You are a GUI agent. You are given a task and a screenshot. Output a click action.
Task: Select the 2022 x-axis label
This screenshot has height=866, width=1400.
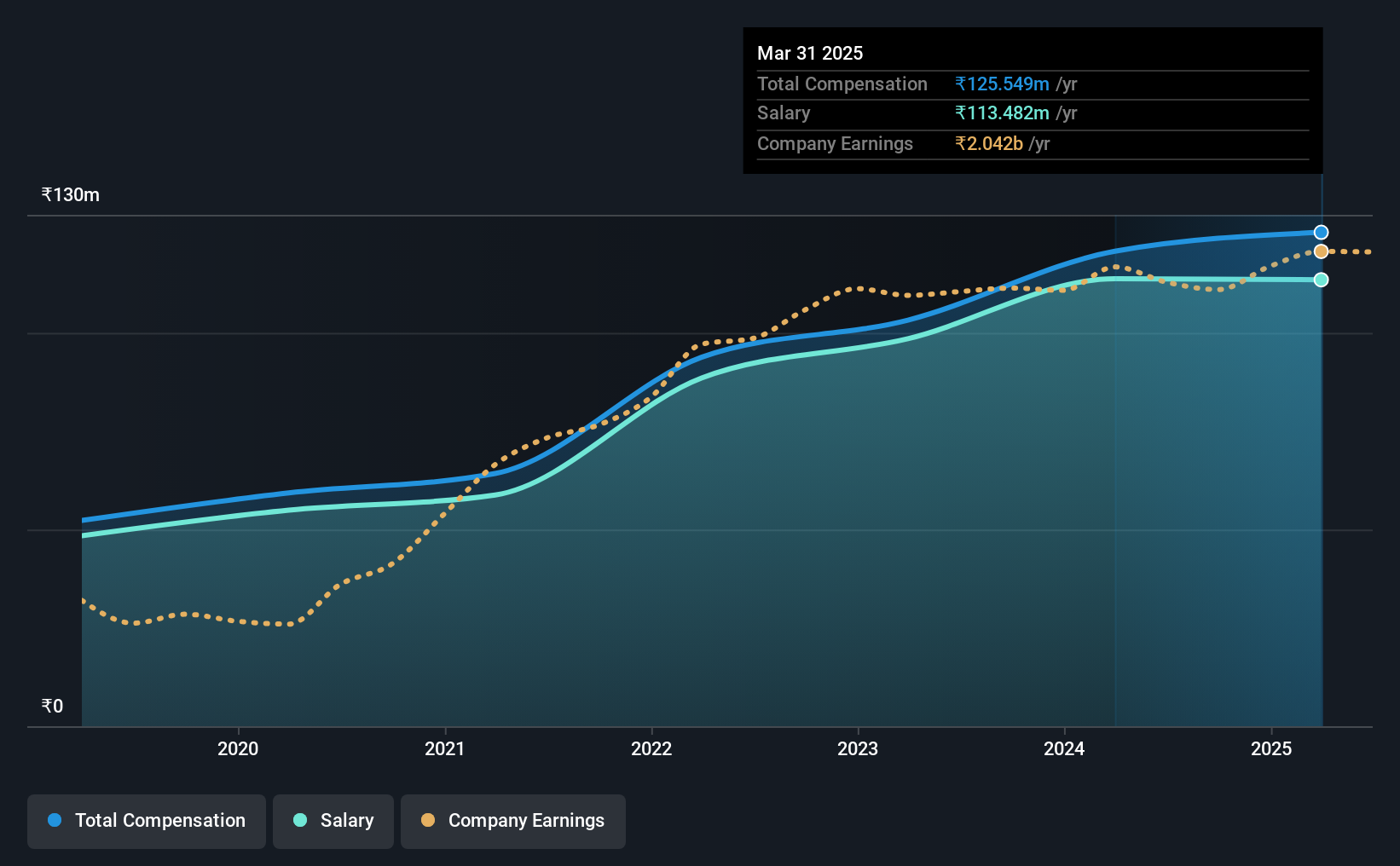click(x=651, y=748)
